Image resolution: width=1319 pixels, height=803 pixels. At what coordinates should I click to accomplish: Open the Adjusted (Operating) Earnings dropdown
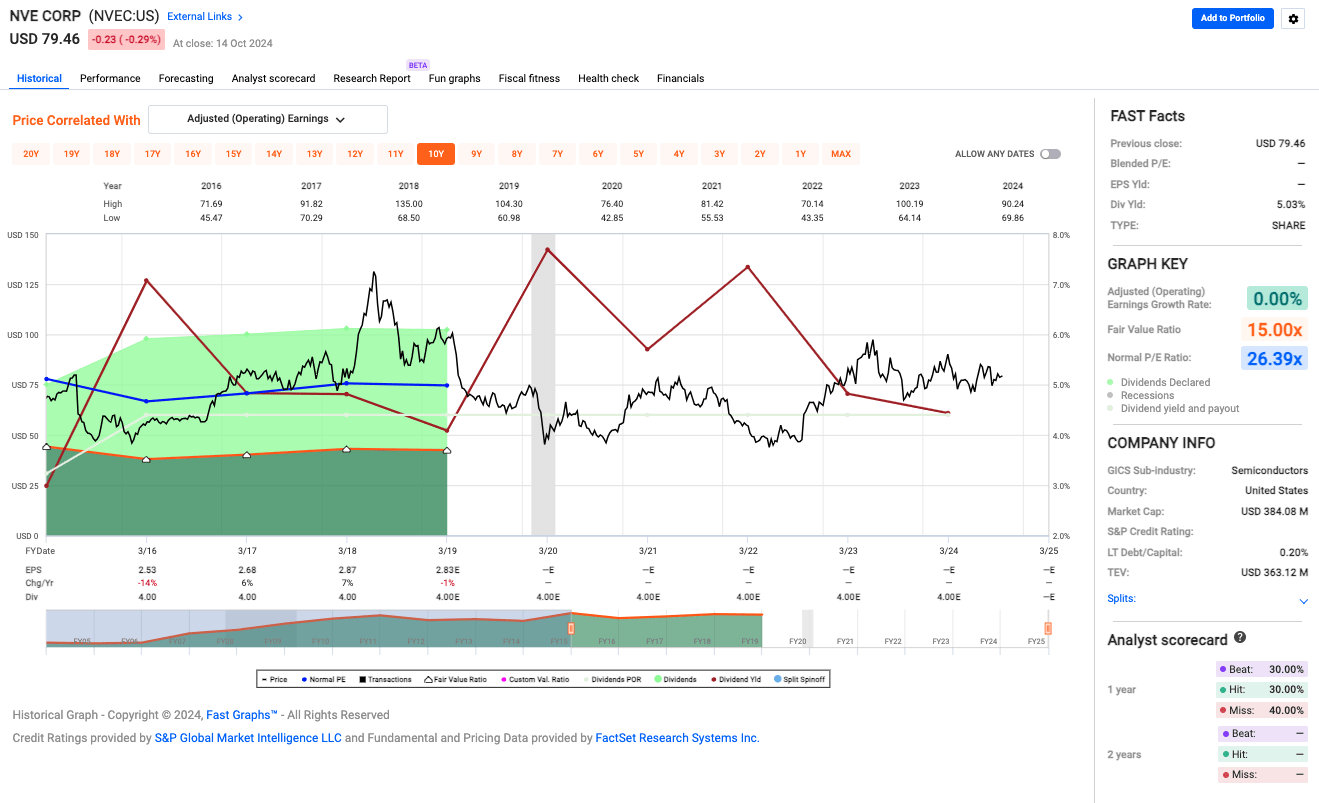267,119
